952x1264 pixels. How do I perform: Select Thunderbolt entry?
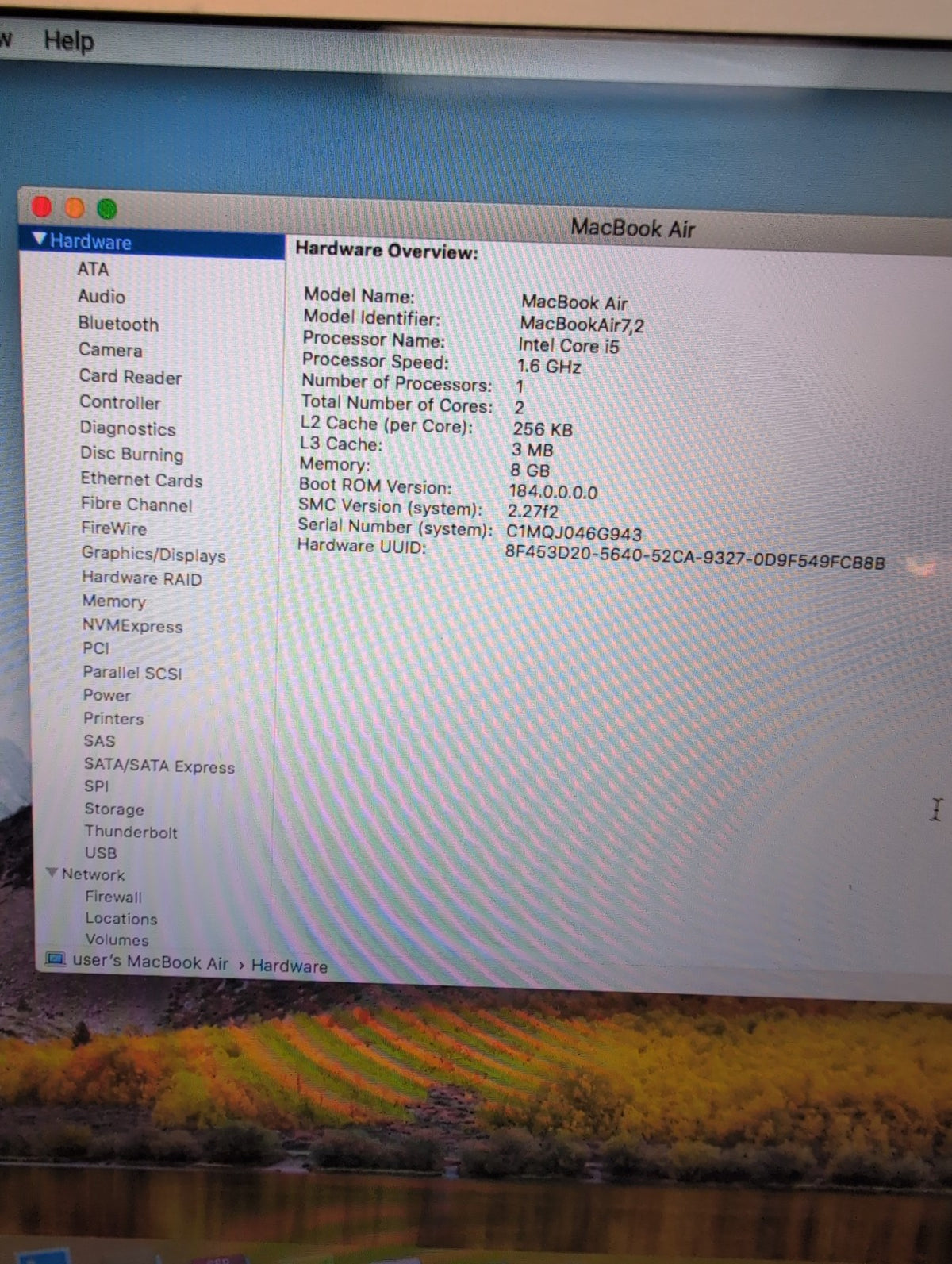click(x=131, y=832)
